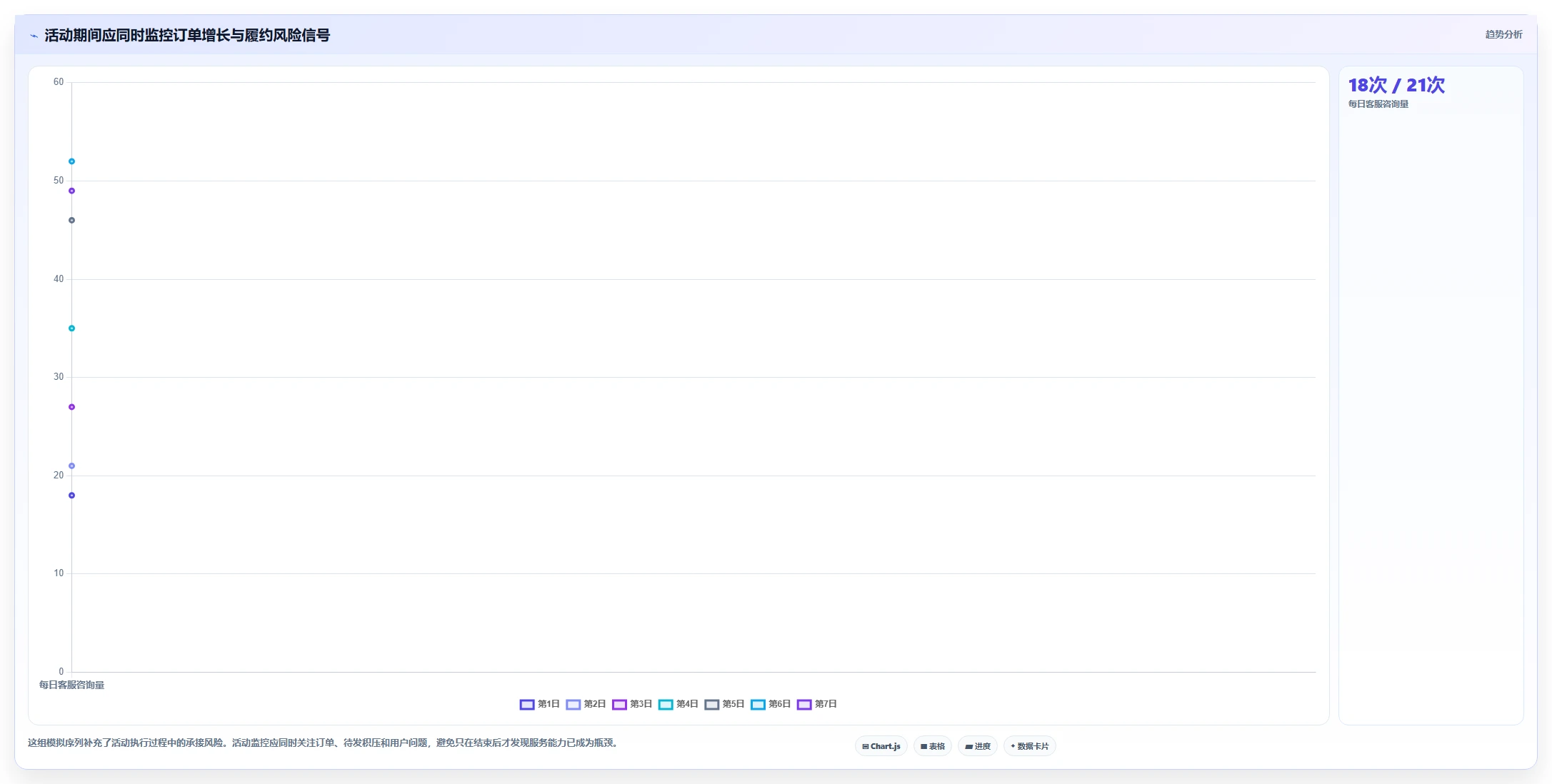1552x784 pixels.
Task: Click the y-axis label 0
Action: 61,672
